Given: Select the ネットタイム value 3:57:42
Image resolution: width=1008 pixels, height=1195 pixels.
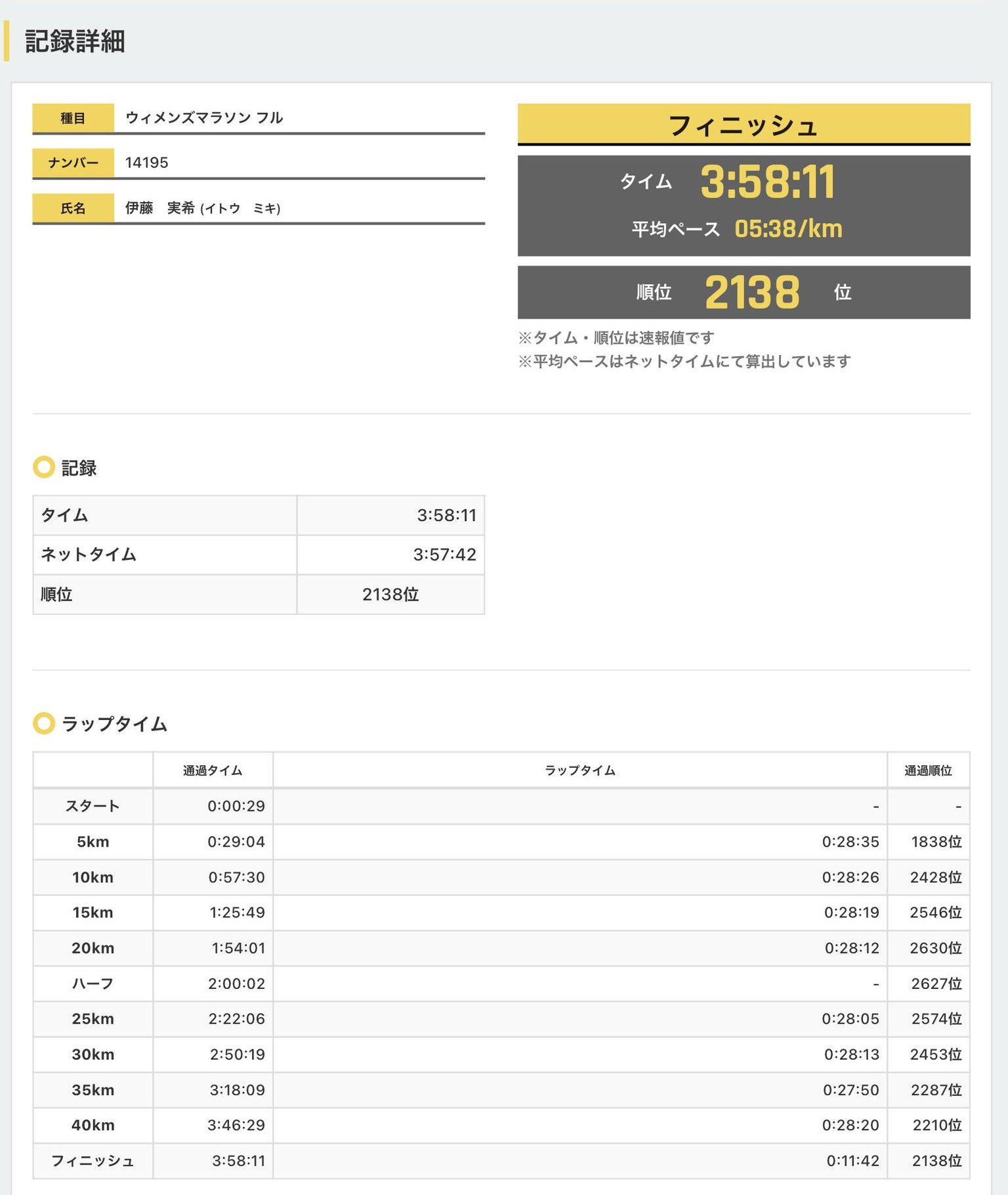Looking at the screenshot, I should pos(444,555).
